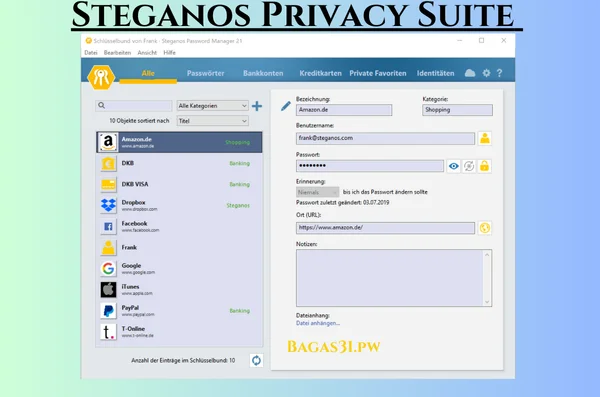600x397 pixels.
Task: Open the Titel sort dropdown
Action: tap(212, 121)
